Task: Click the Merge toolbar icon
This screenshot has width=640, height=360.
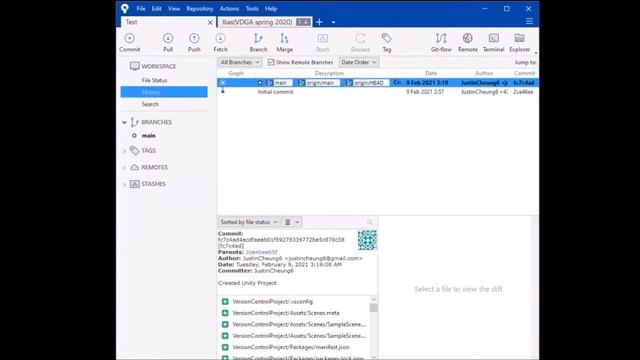Action: click(x=284, y=42)
